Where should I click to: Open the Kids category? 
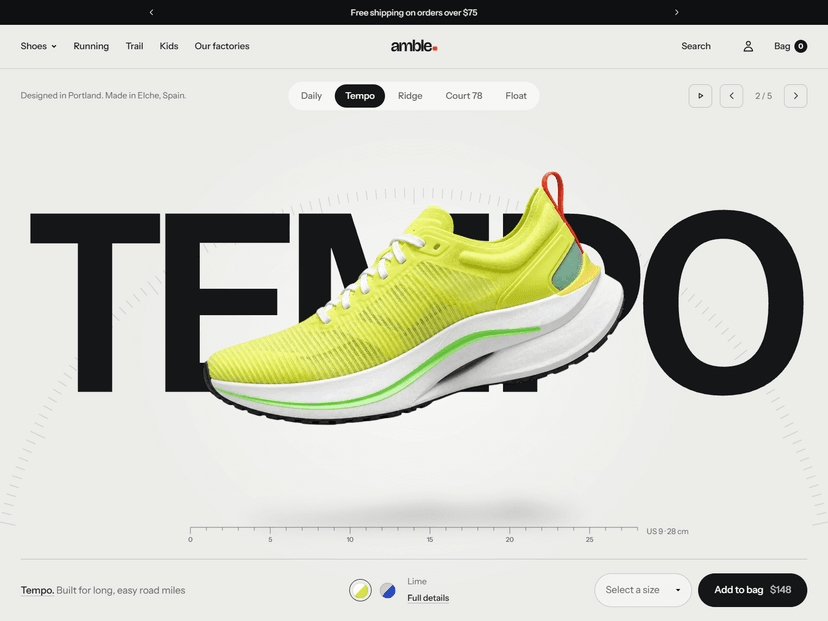pyautogui.click(x=168, y=46)
